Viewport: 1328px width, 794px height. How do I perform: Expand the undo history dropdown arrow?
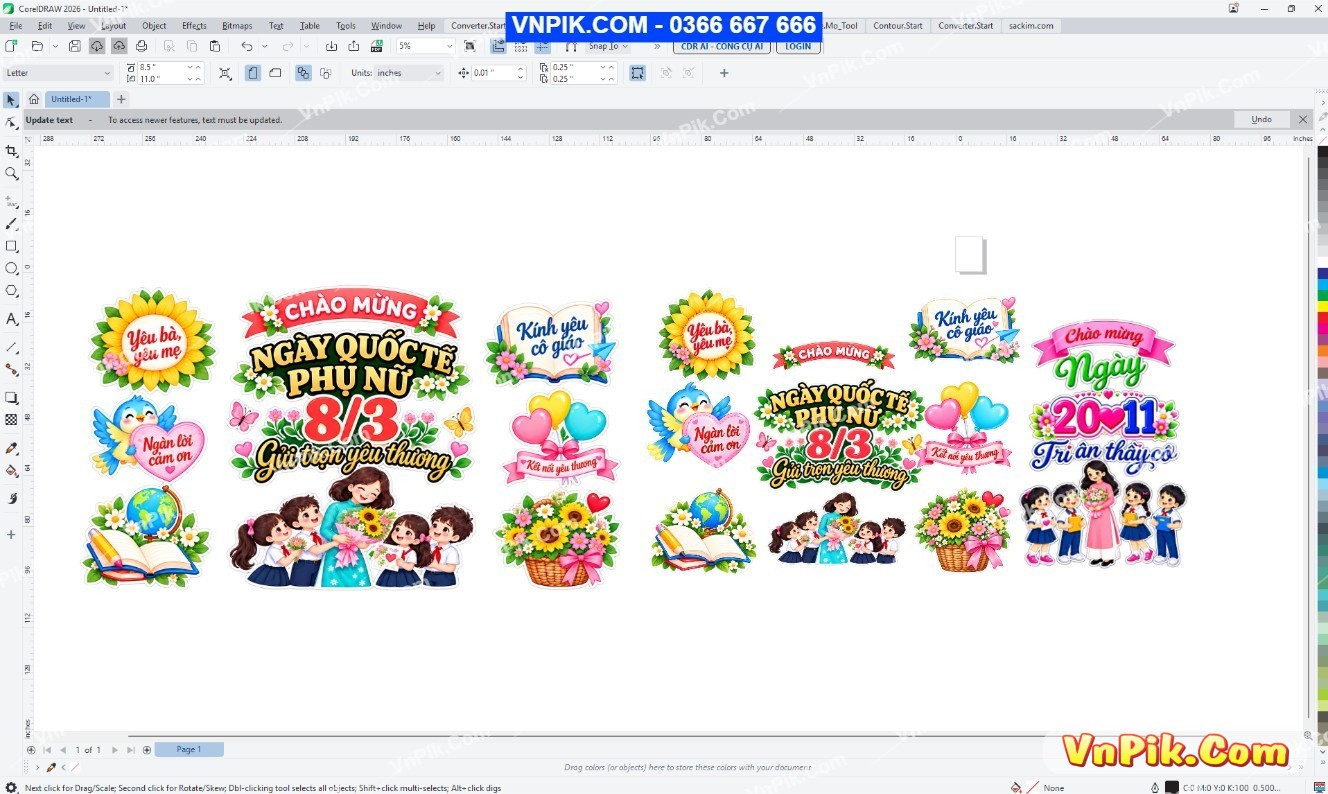coord(264,46)
